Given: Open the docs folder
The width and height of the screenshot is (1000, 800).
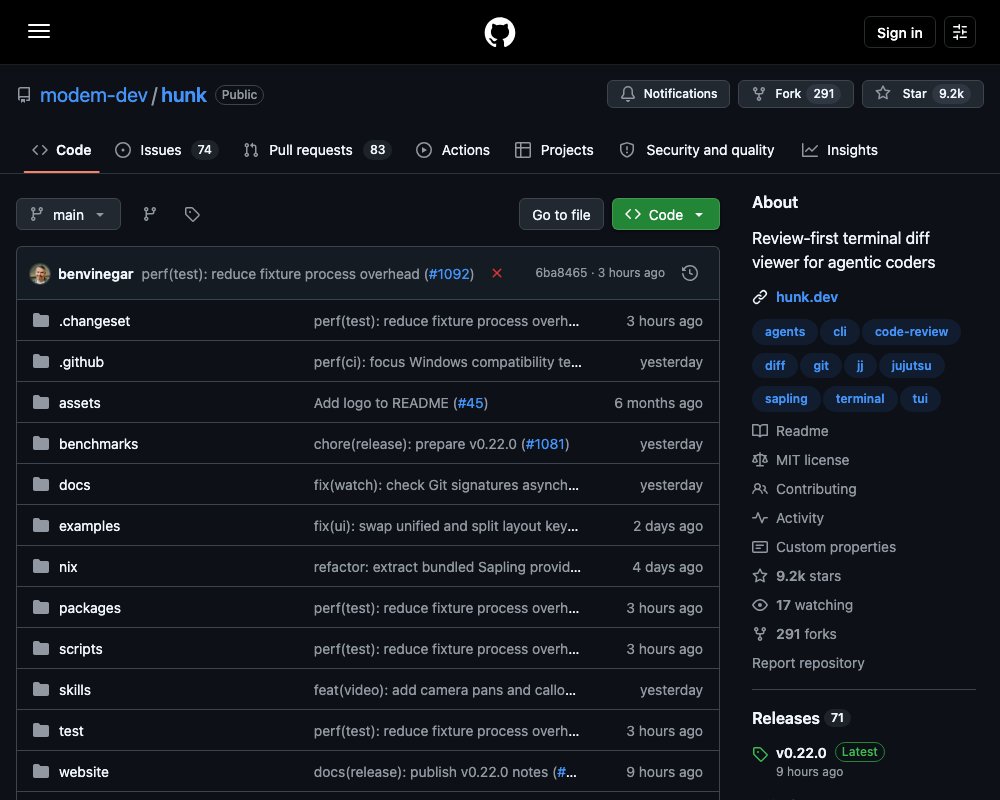Looking at the screenshot, I should 75,485.
